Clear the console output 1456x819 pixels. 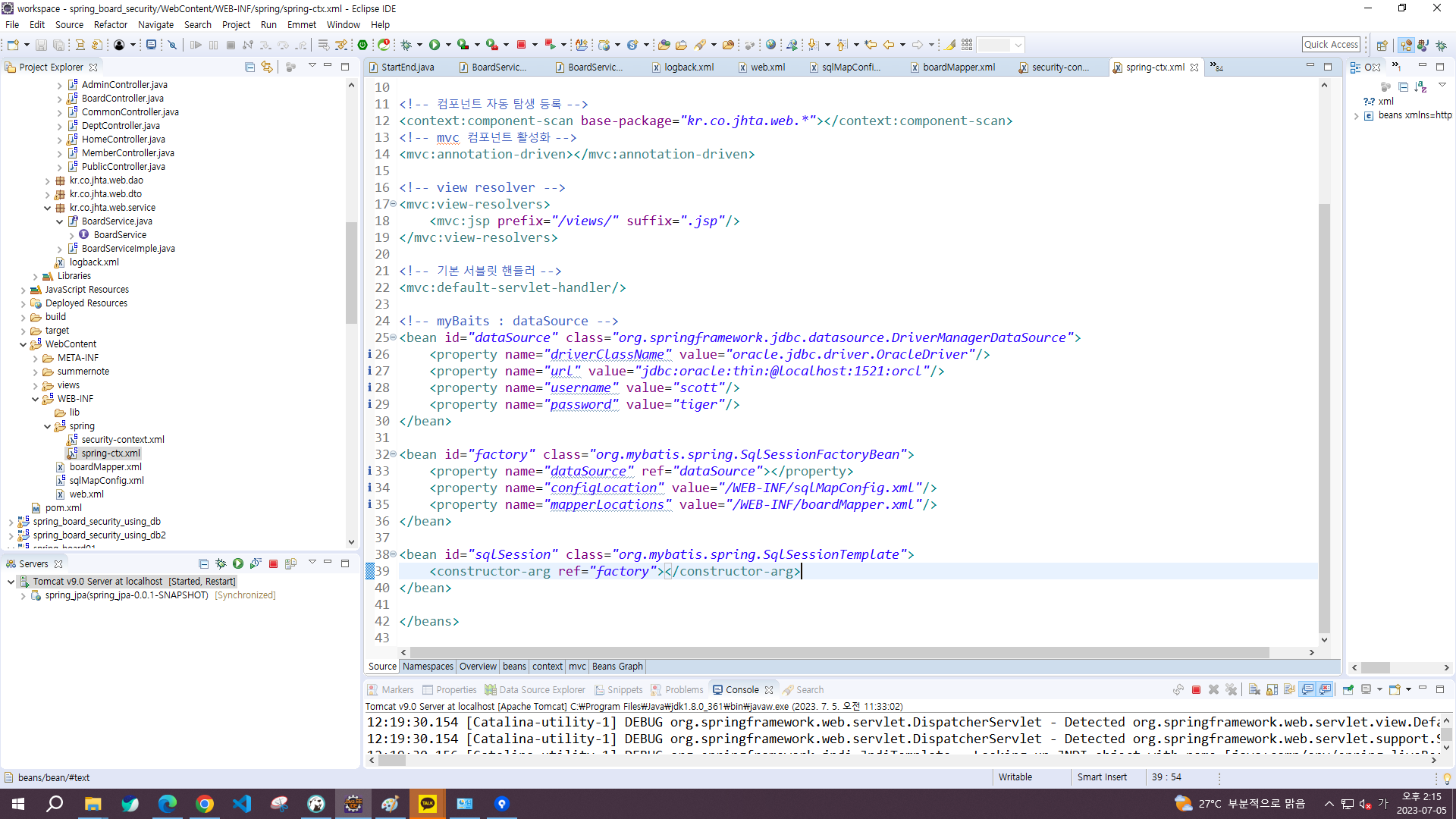click(x=1254, y=689)
